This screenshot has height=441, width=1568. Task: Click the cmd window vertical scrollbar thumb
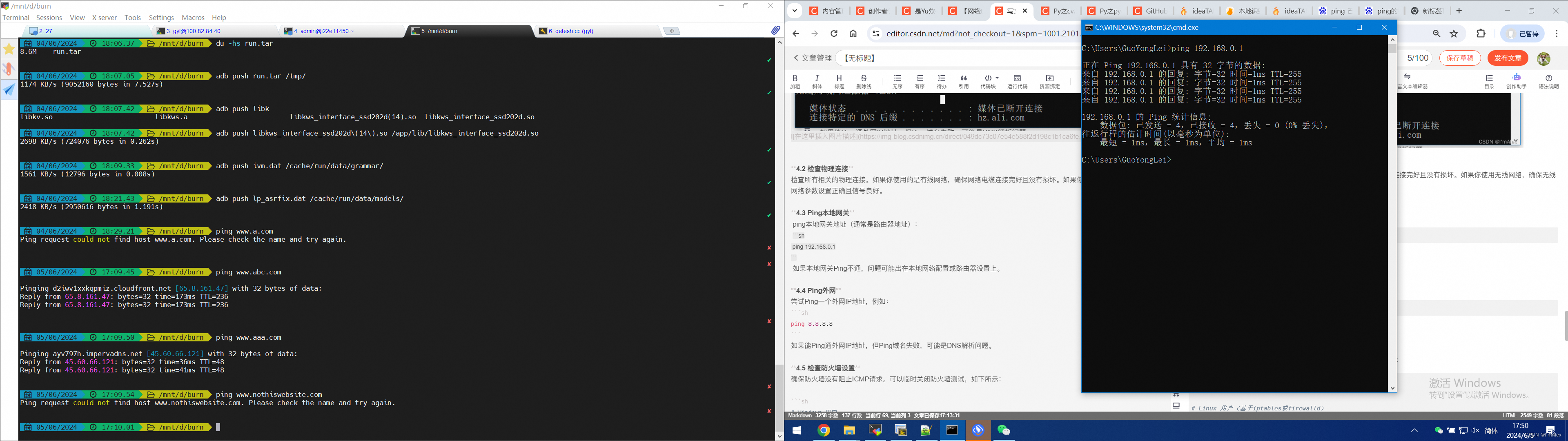1392,48
